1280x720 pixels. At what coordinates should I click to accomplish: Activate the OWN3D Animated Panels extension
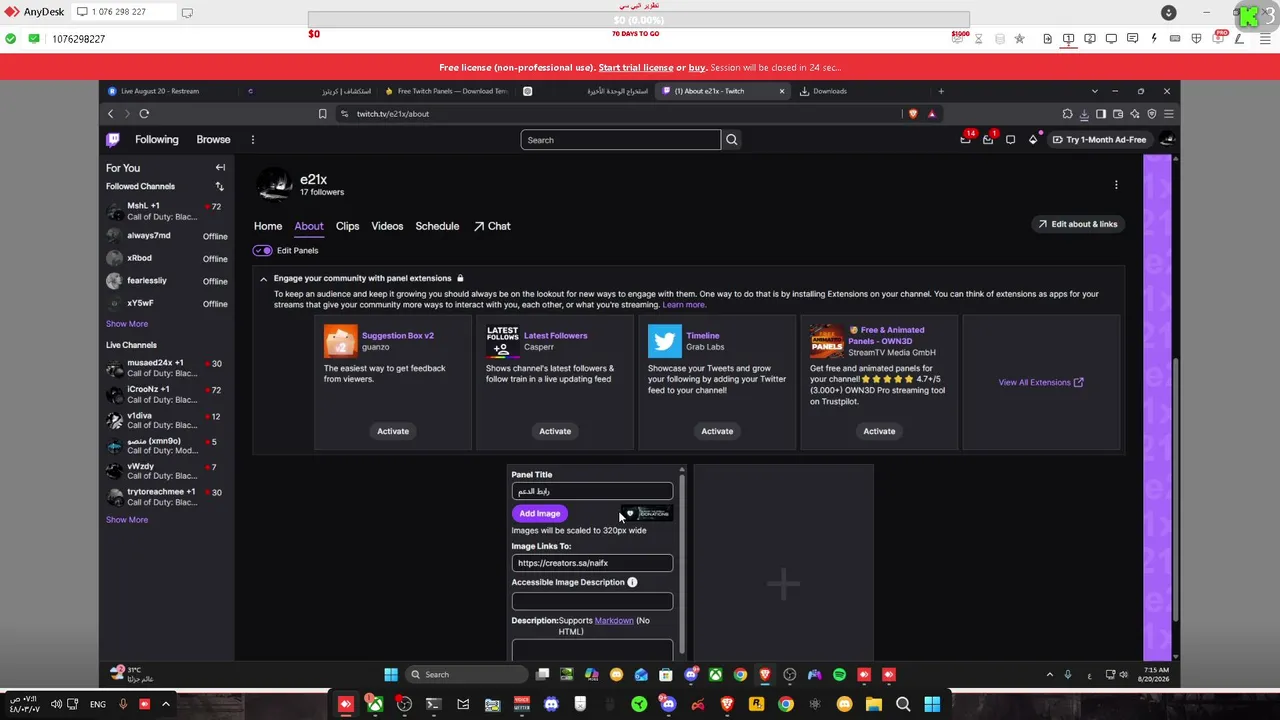879,431
